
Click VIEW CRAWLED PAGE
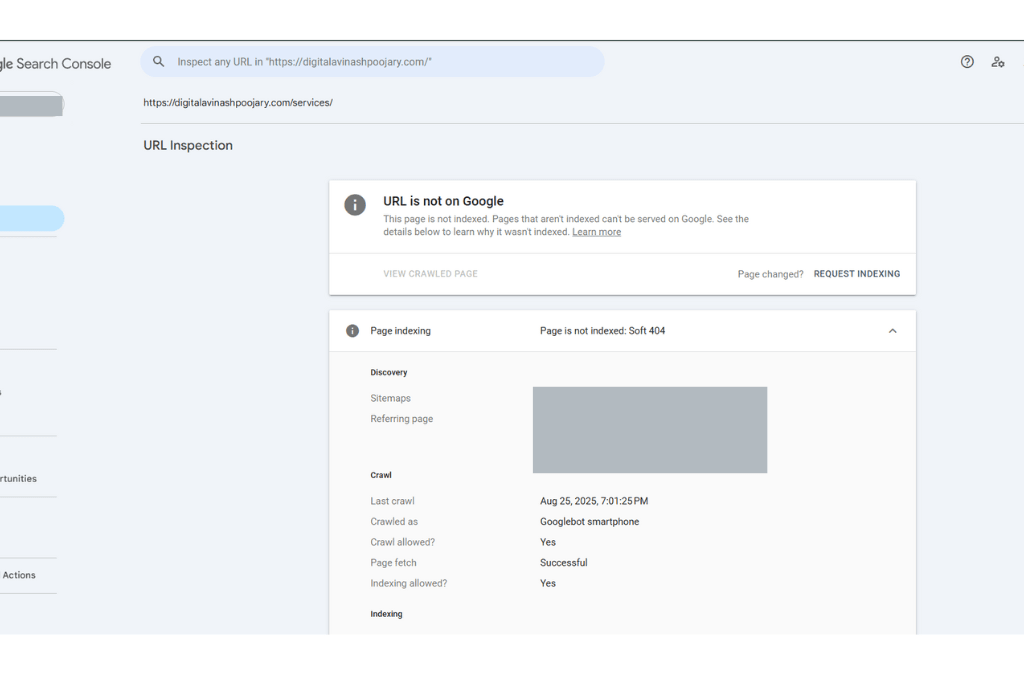(430, 273)
